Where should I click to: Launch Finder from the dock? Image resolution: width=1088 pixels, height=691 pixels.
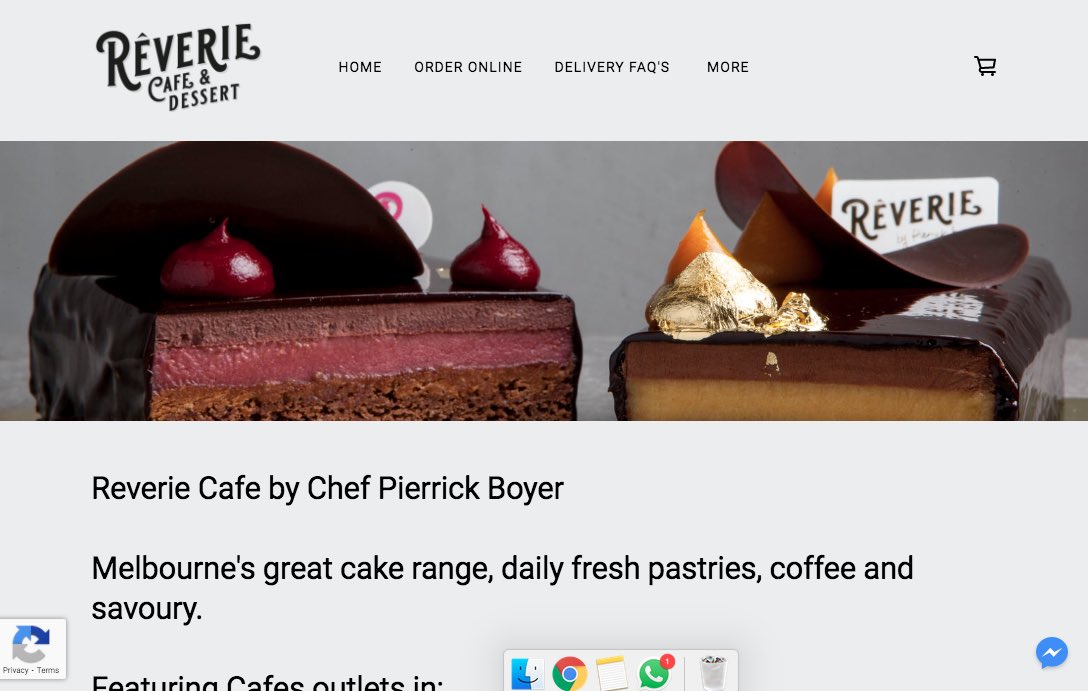[x=527, y=674]
